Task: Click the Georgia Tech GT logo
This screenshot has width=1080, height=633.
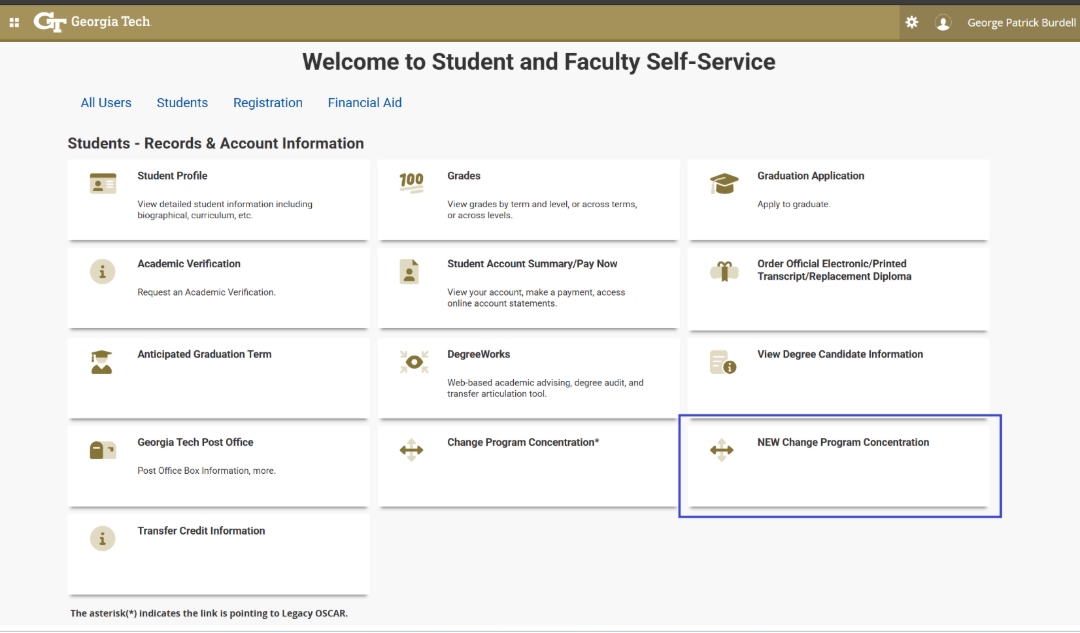Action: pyautogui.click(x=92, y=22)
